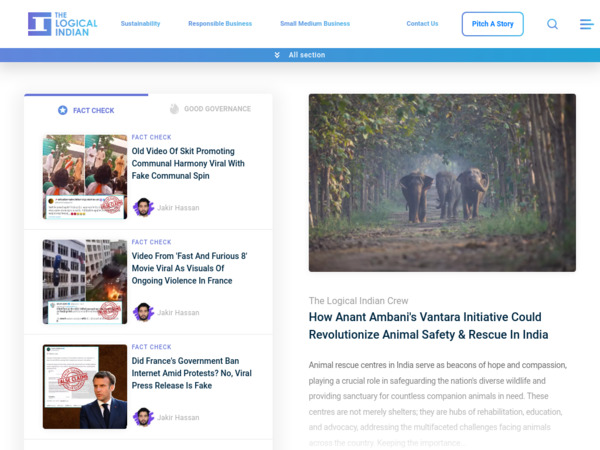Click Jakir Hassan avatar under skit article
The height and width of the screenshot is (450, 600).
coord(143,207)
